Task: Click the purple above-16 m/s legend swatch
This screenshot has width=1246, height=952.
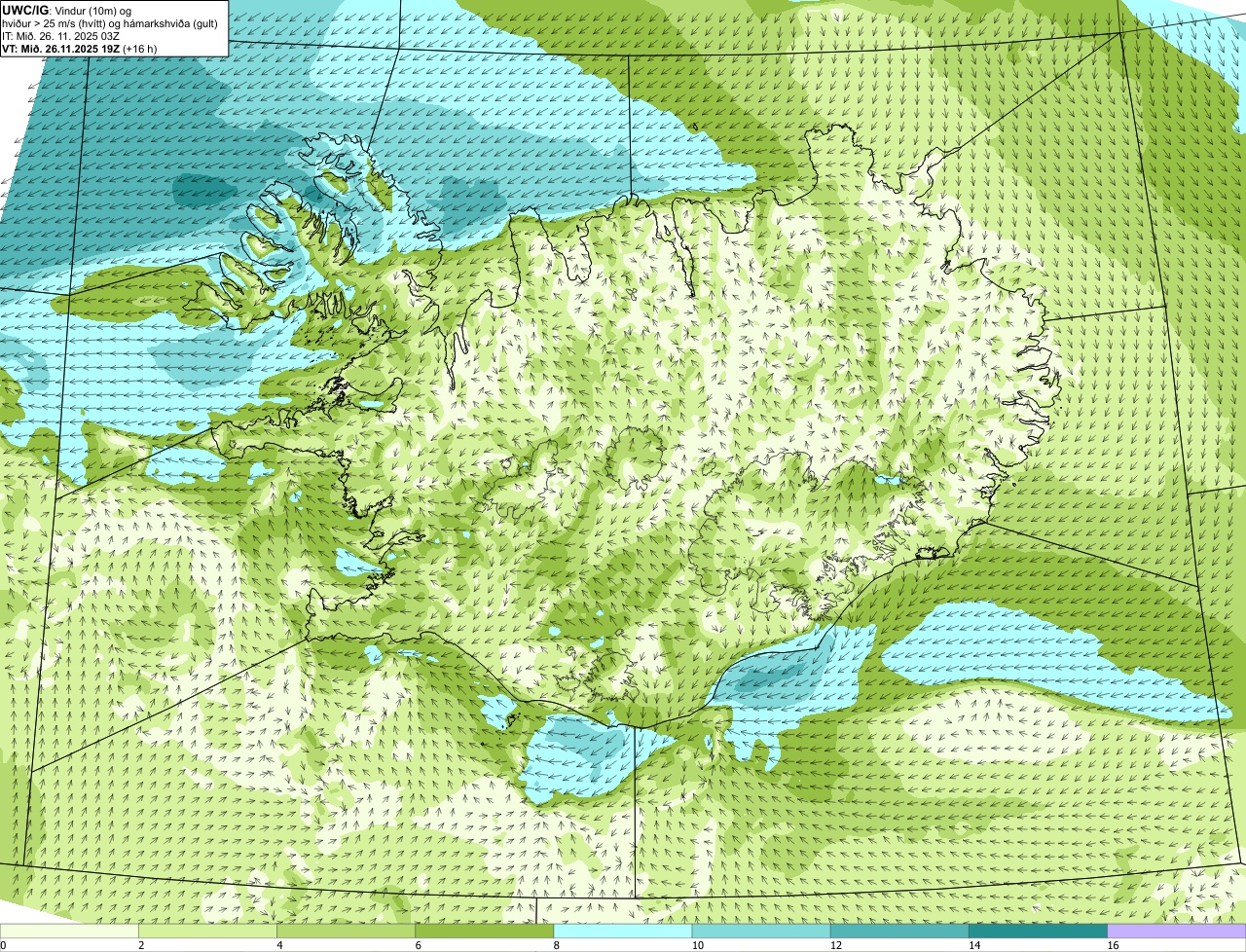Action: coord(1177,932)
